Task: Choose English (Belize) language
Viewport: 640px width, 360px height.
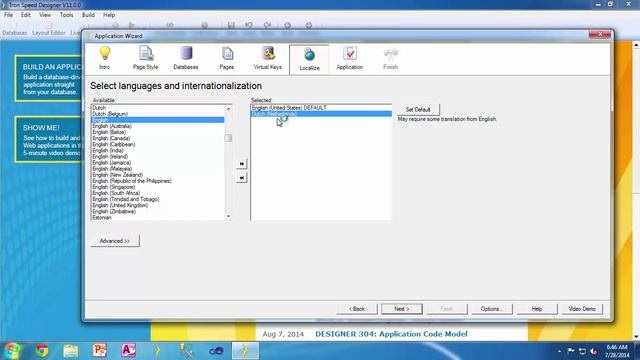Action: tap(158, 132)
